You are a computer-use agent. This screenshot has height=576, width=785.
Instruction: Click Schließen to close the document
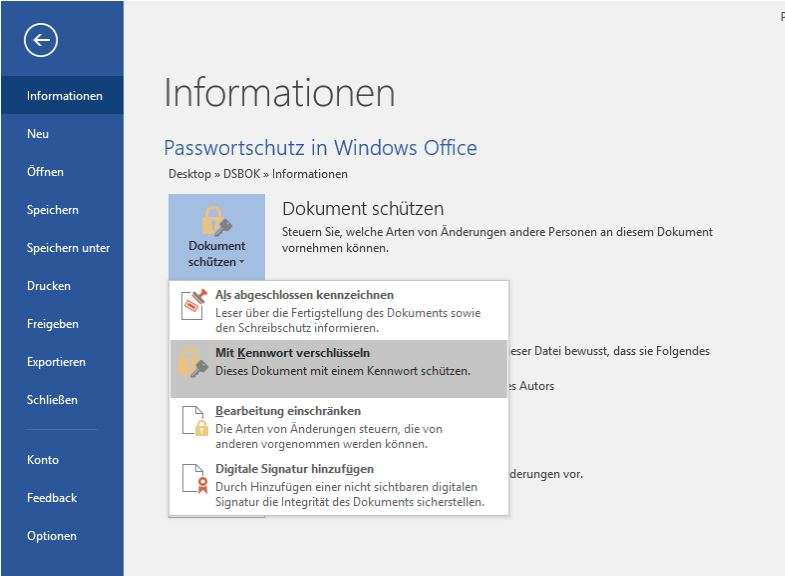click(62, 400)
